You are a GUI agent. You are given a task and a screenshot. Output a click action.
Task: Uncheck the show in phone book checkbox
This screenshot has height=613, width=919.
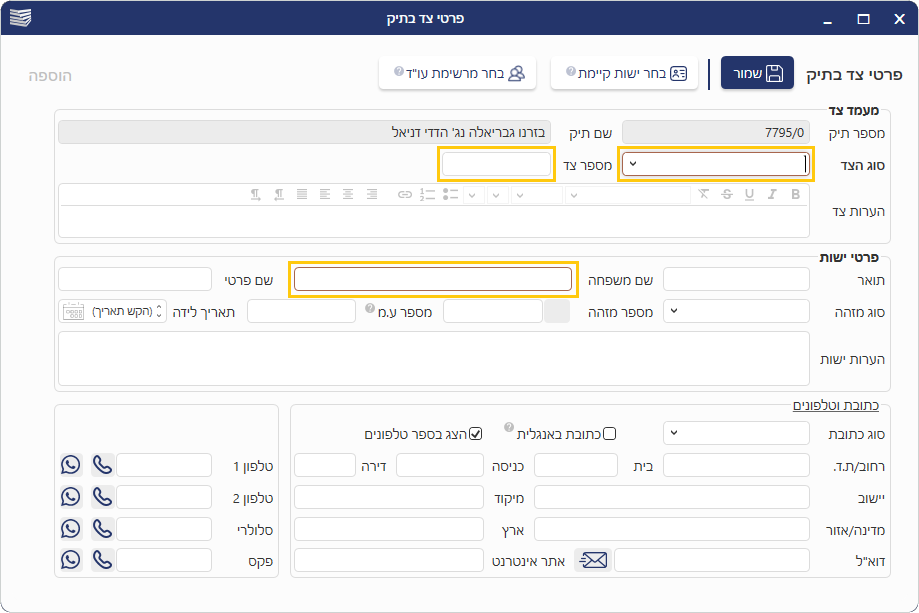[476, 433]
